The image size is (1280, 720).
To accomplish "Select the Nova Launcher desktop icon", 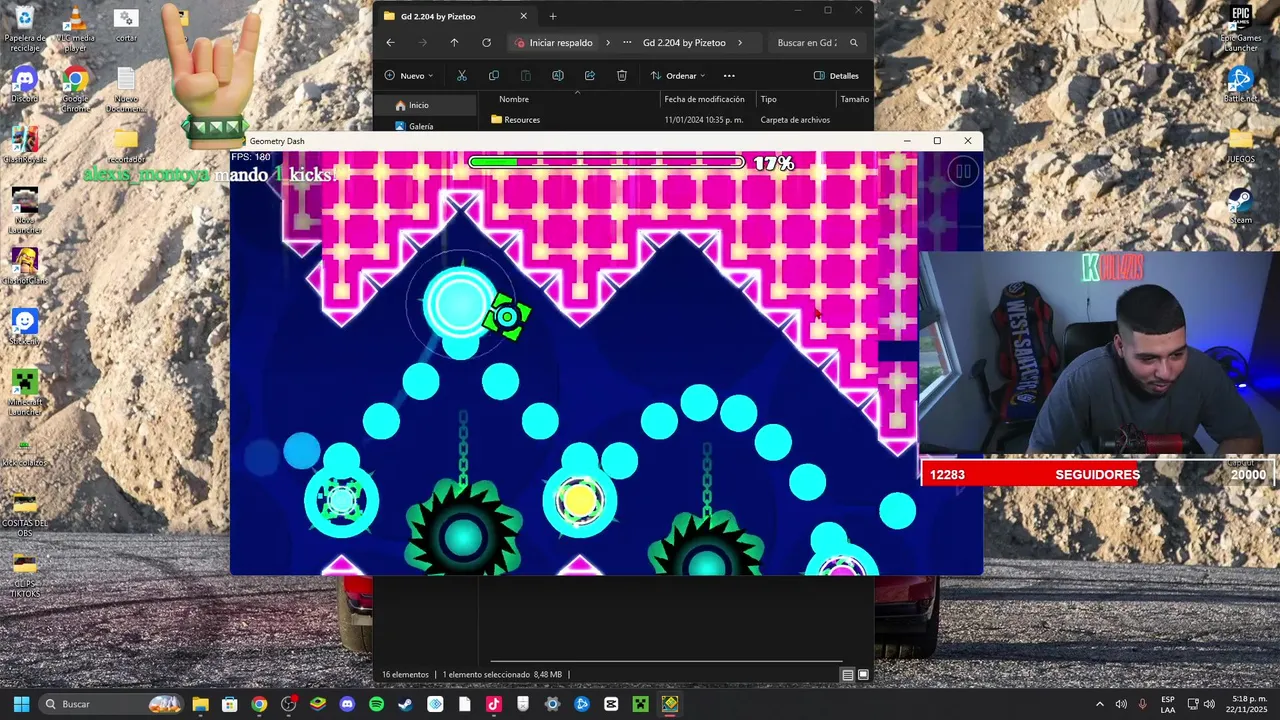I will (x=24, y=210).
